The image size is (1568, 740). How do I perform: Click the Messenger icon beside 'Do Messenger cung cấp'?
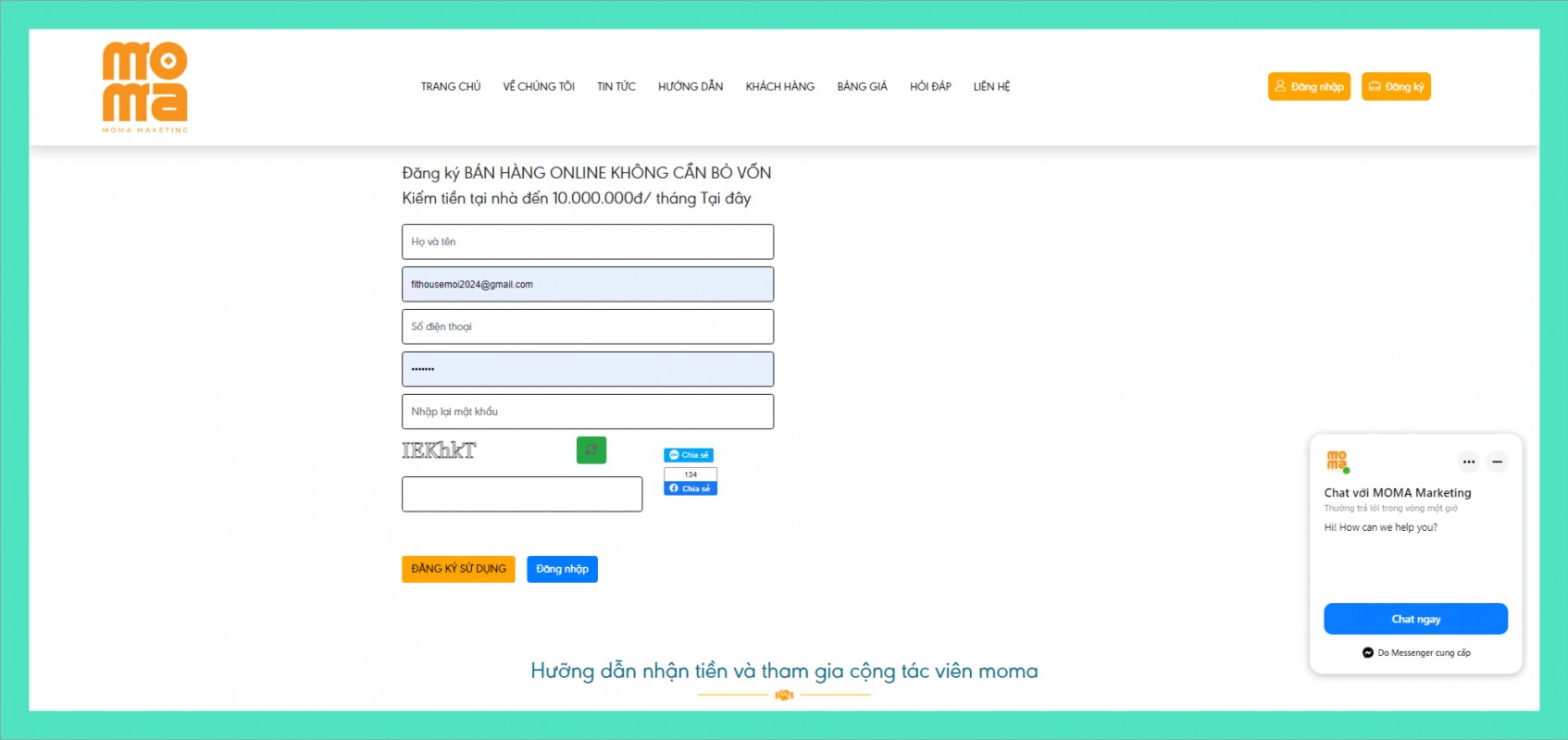(1367, 653)
